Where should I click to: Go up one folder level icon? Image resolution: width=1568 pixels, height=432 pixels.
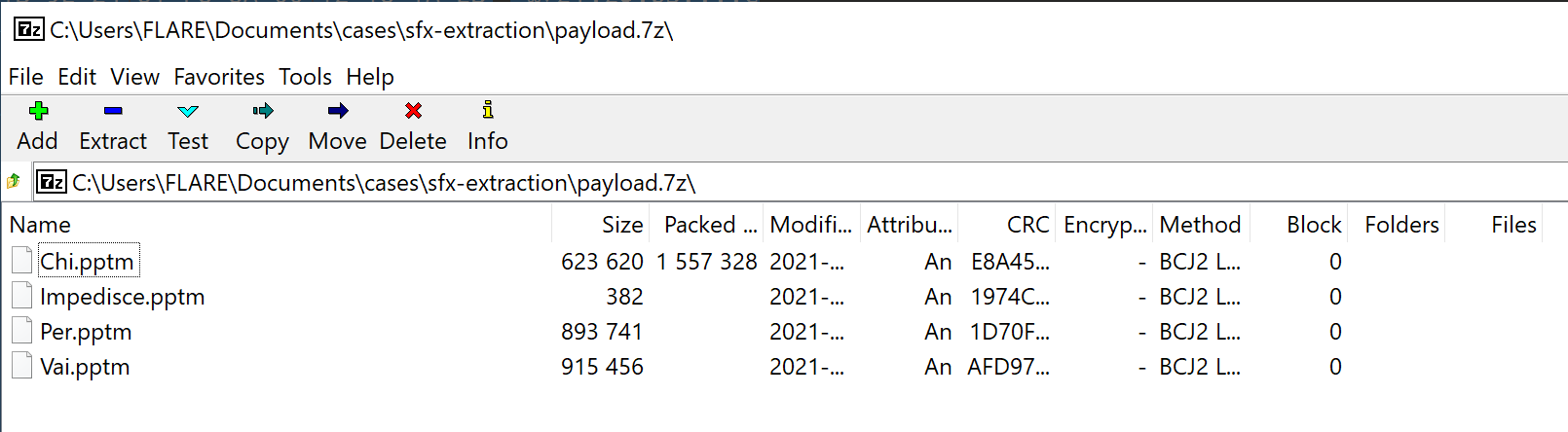(14, 182)
